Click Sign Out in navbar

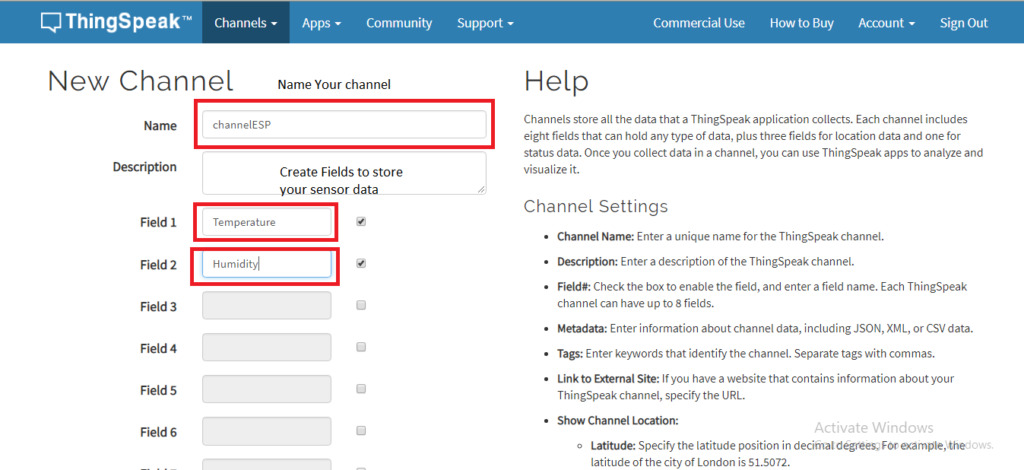coord(963,23)
